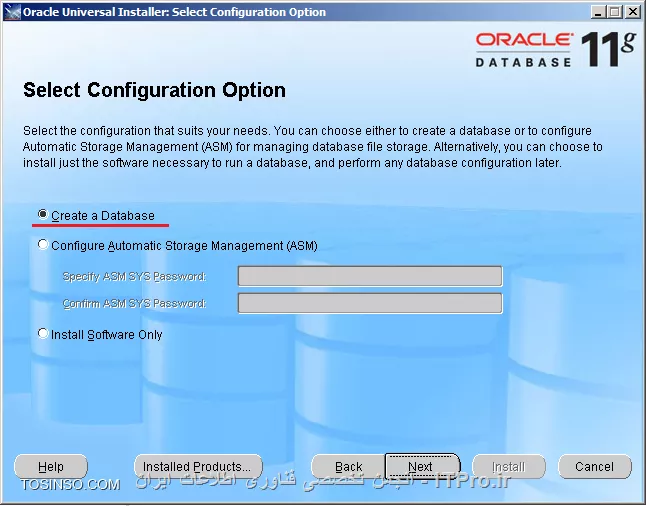This screenshot has width=646, height=506.
Task: Minimize the Oracle Universal Installer window
Action: click(x=599, y=12)
